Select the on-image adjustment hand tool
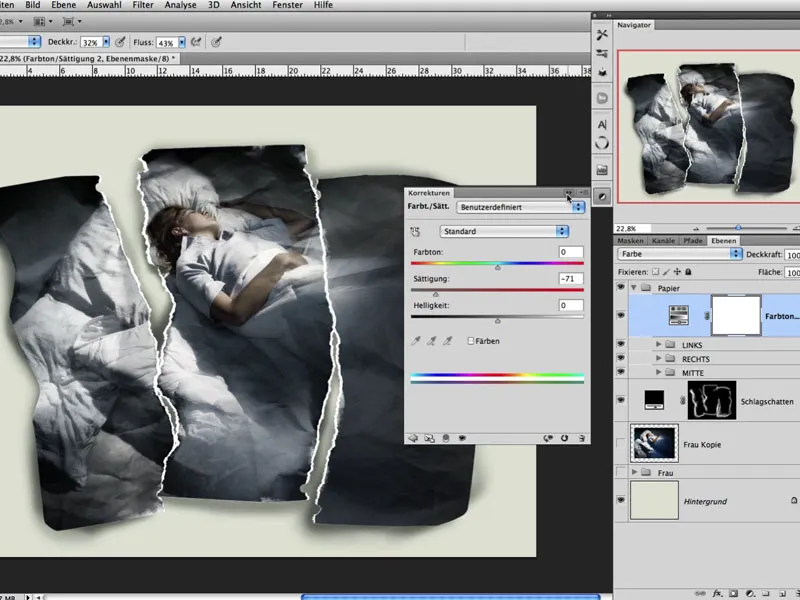The height and width of the screenshot is (600, 800). coord(415,232)
